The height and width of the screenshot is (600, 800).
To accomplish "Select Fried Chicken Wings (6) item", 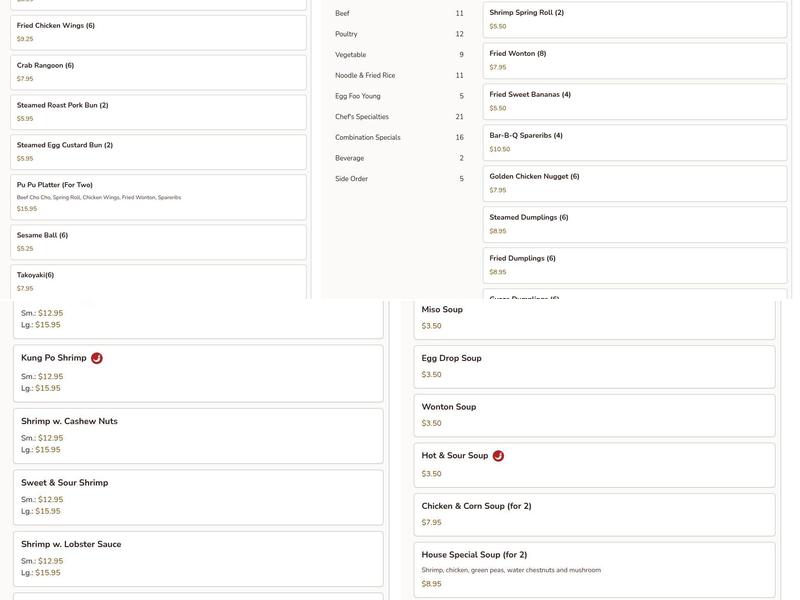I will tap(158, 32).
